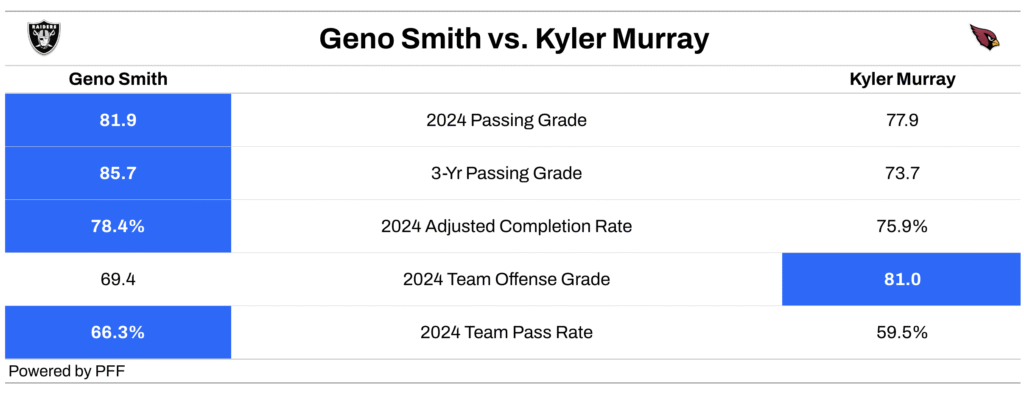Click the 3-Yr Passing Grade row label
This screenshot has width=1024, height=398.
[507, 174]
